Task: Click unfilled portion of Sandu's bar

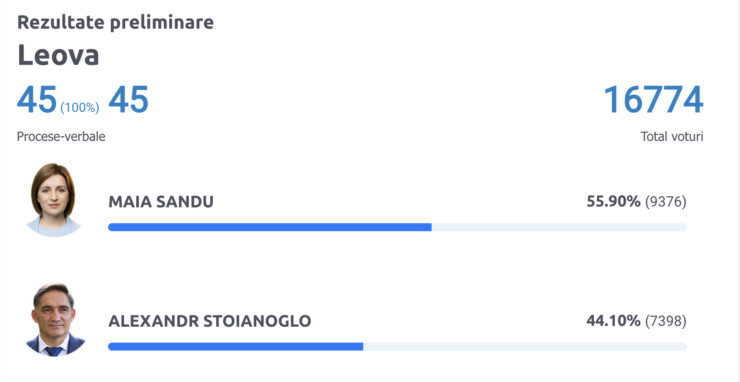Action: 559,227
